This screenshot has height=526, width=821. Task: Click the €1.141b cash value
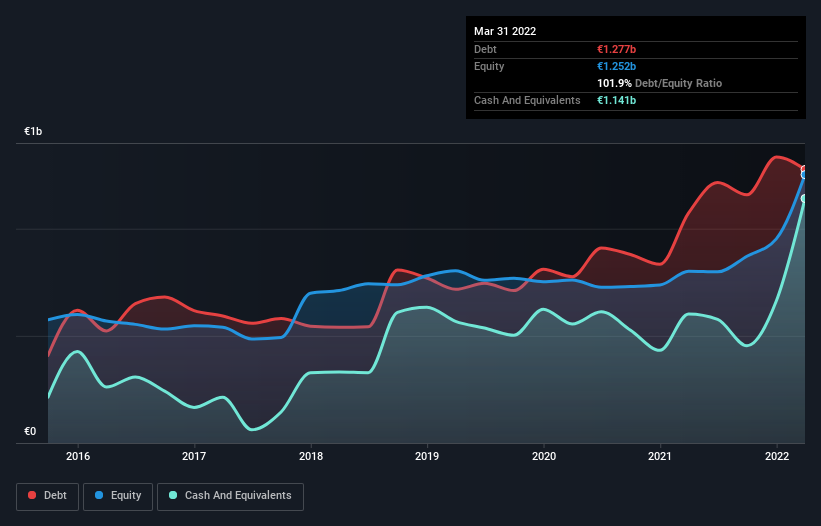tap(616, 100)
